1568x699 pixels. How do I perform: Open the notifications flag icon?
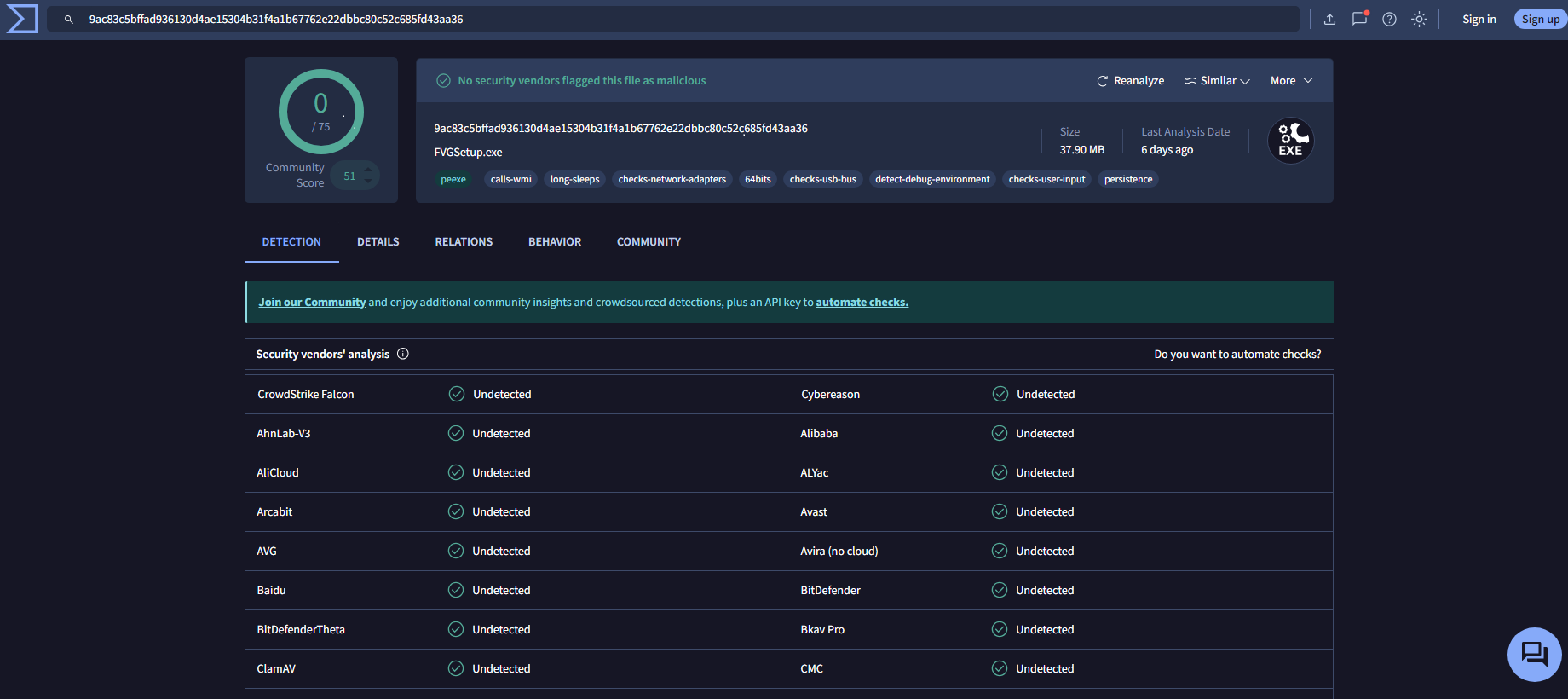click(x=1360, y=19)
